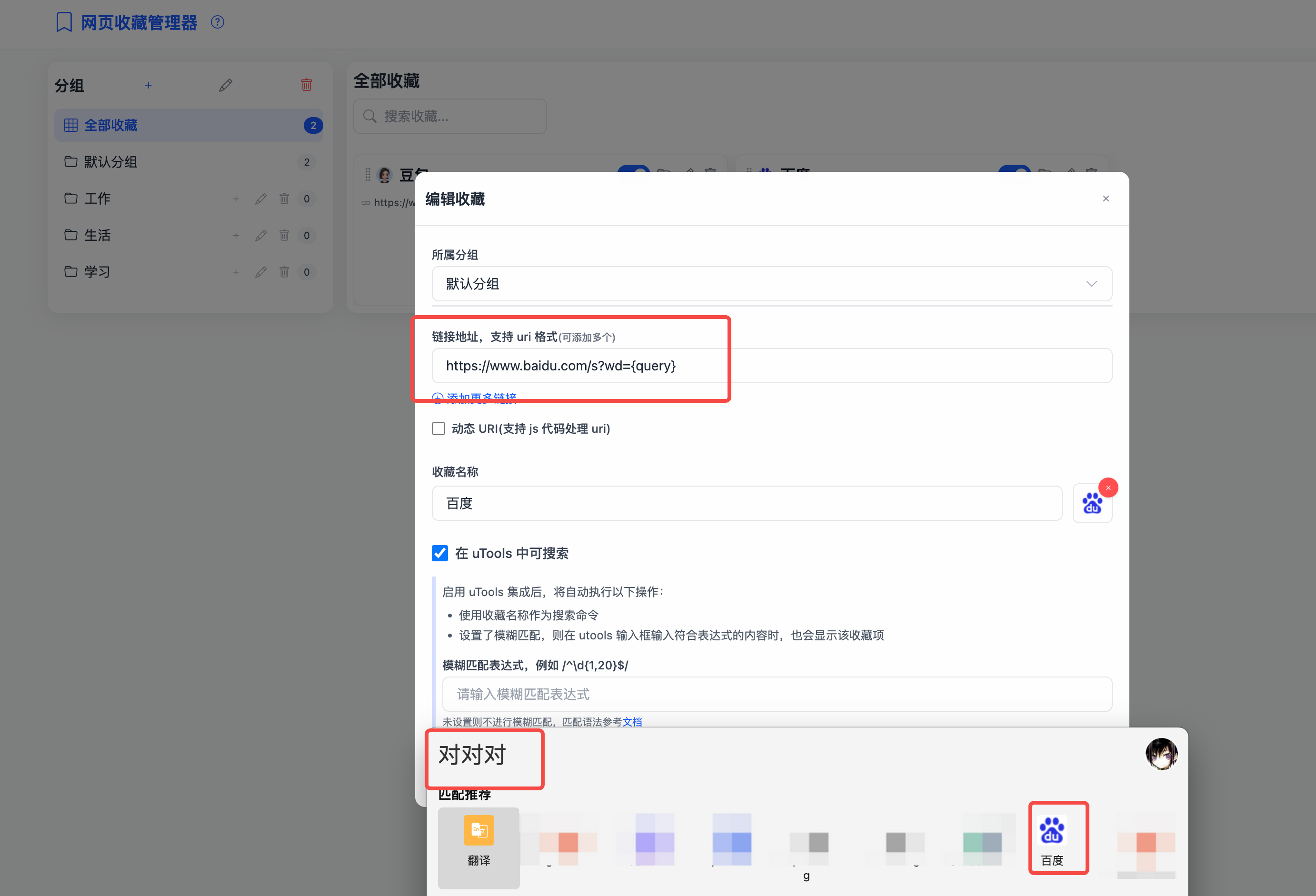Open the 默认分组 folder
This screenshot has width=1316, height=896.
(x=111, y=162)
